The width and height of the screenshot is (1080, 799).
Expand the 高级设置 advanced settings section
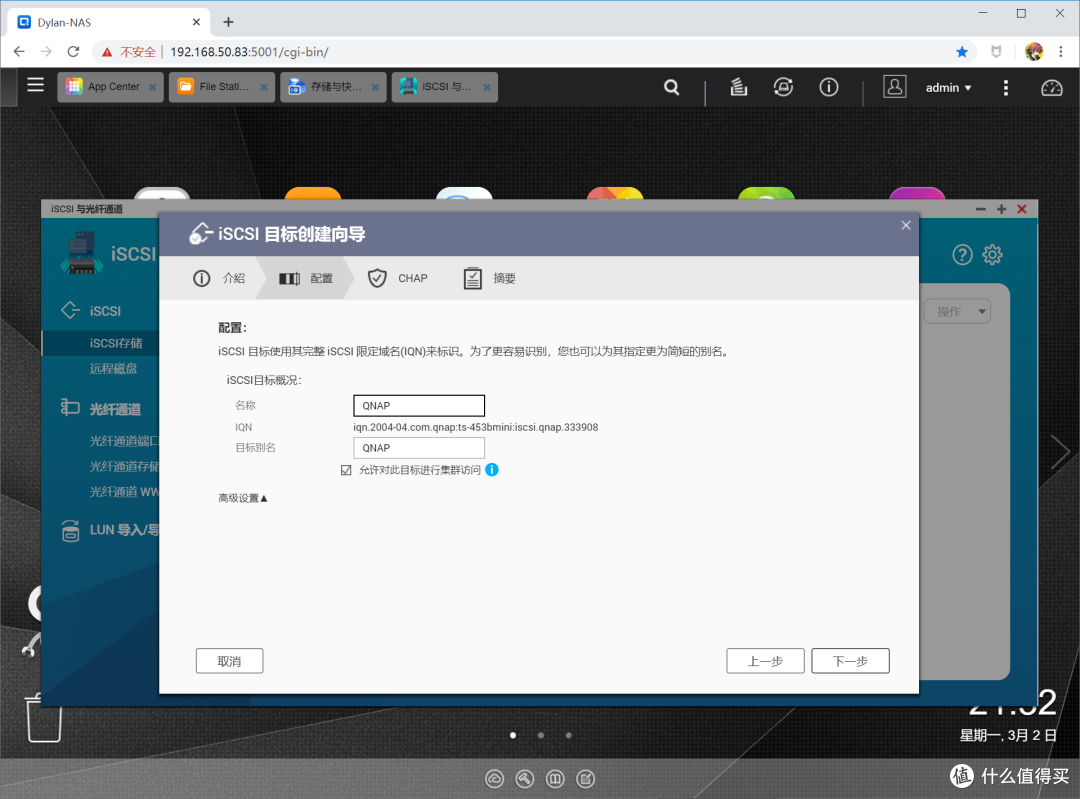[242, 498]
